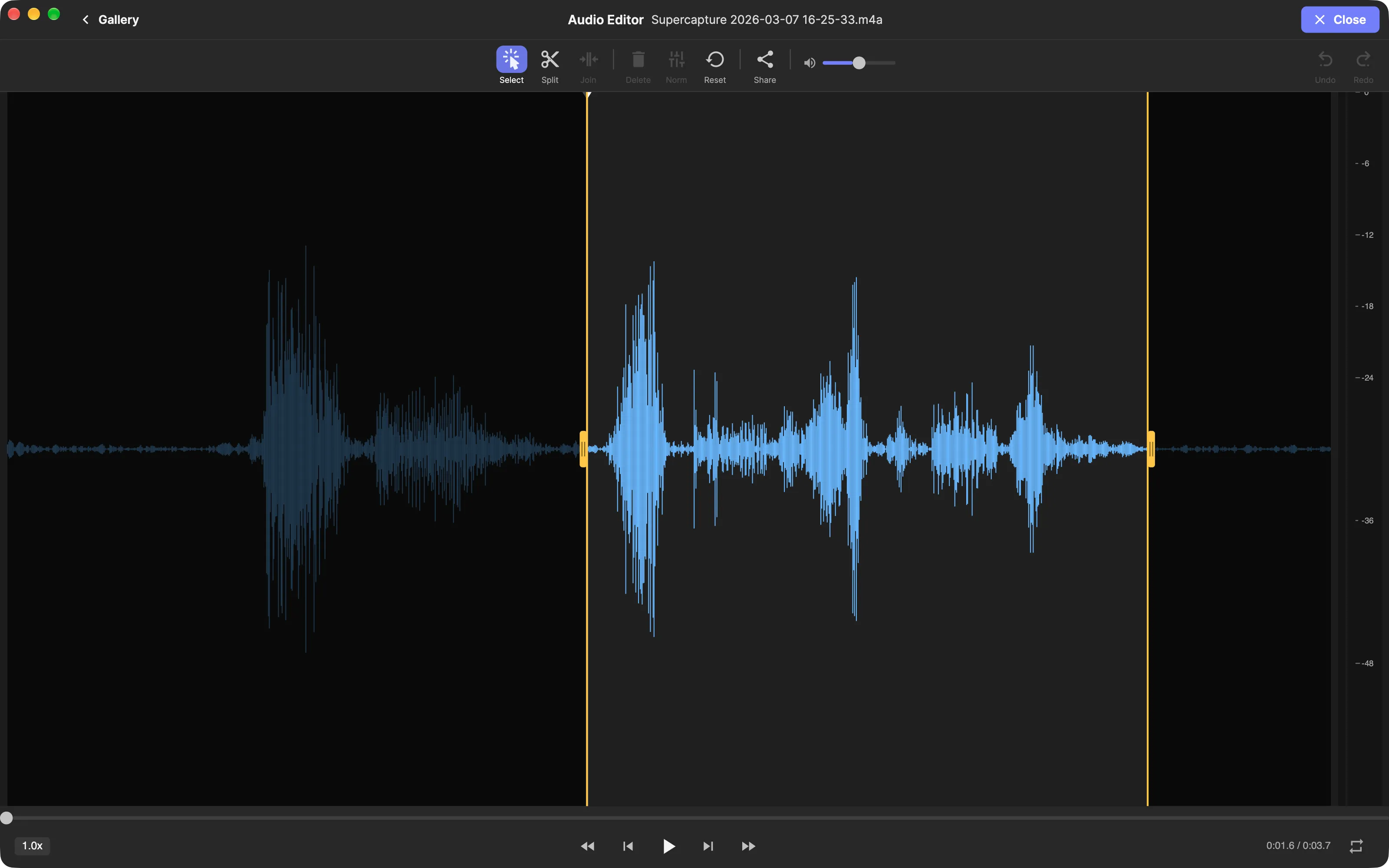Viewport: 1389px width, 868px height.
Task: Click the file name Supercapture 2026-03-07 16-25-33.m4a
Action: [x=766, y=20]
